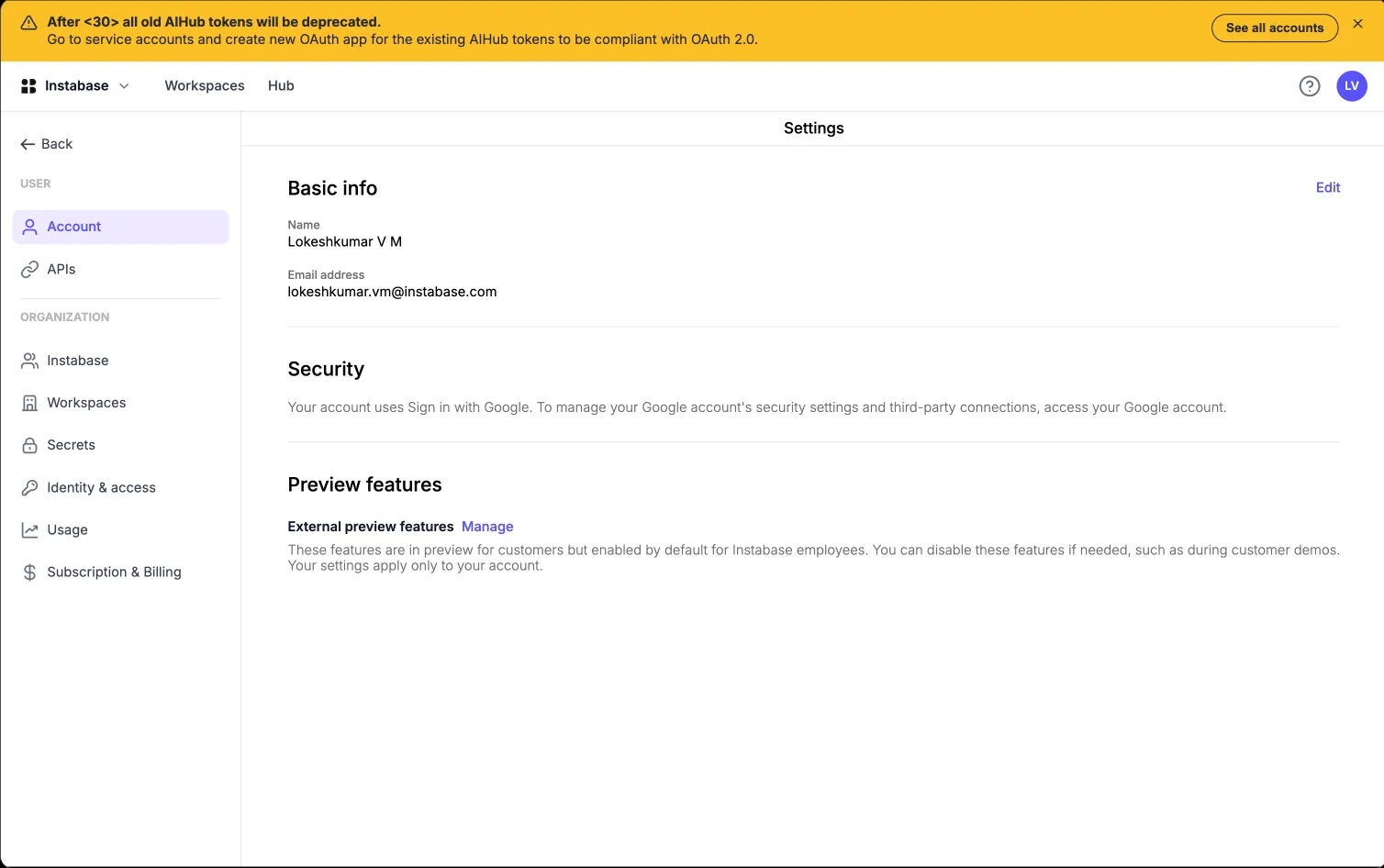Viewport: 1384px width, 868px height.
Task: Open the Usage label in sidebar
Action: point(68,530)
